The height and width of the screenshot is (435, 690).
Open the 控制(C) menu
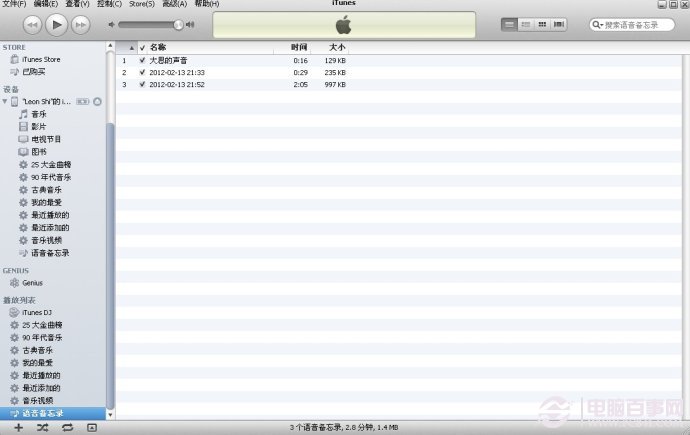[109, 4]
